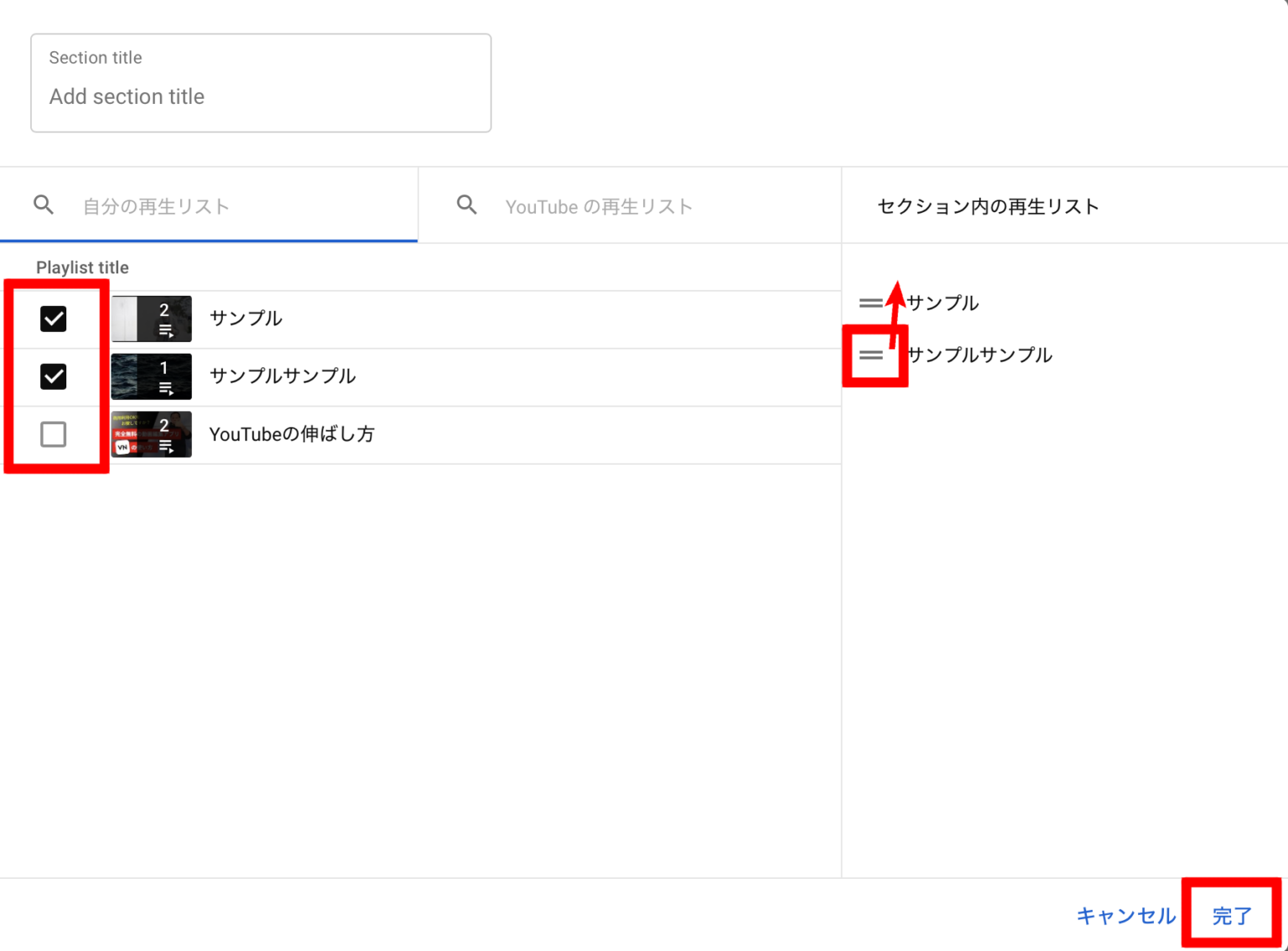Select the サンプルサンプル playlist title in list

pyautogui.click(x=283, y=377)
